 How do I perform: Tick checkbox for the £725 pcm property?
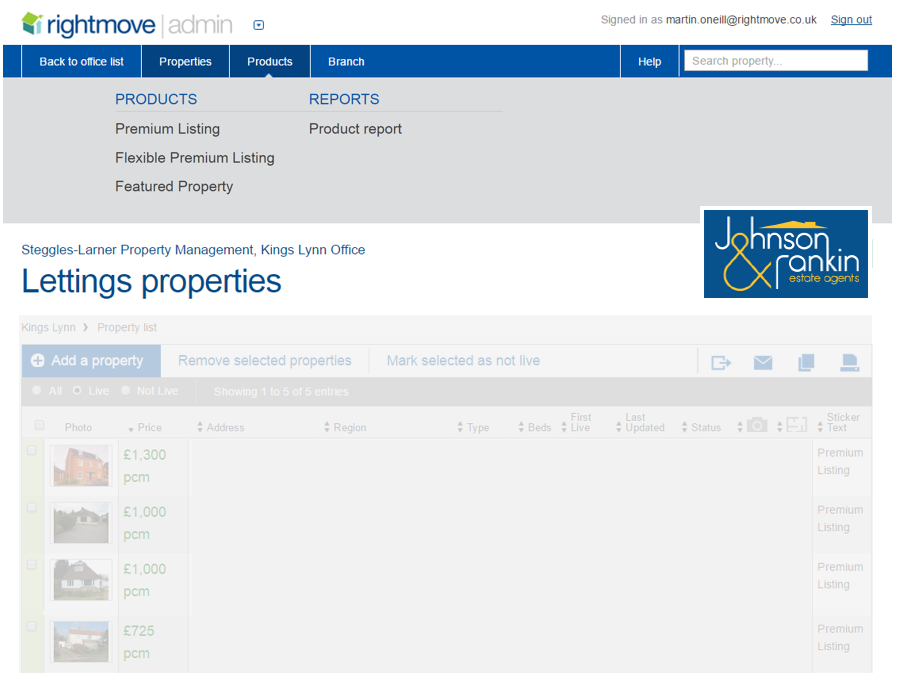pos(32,626)
